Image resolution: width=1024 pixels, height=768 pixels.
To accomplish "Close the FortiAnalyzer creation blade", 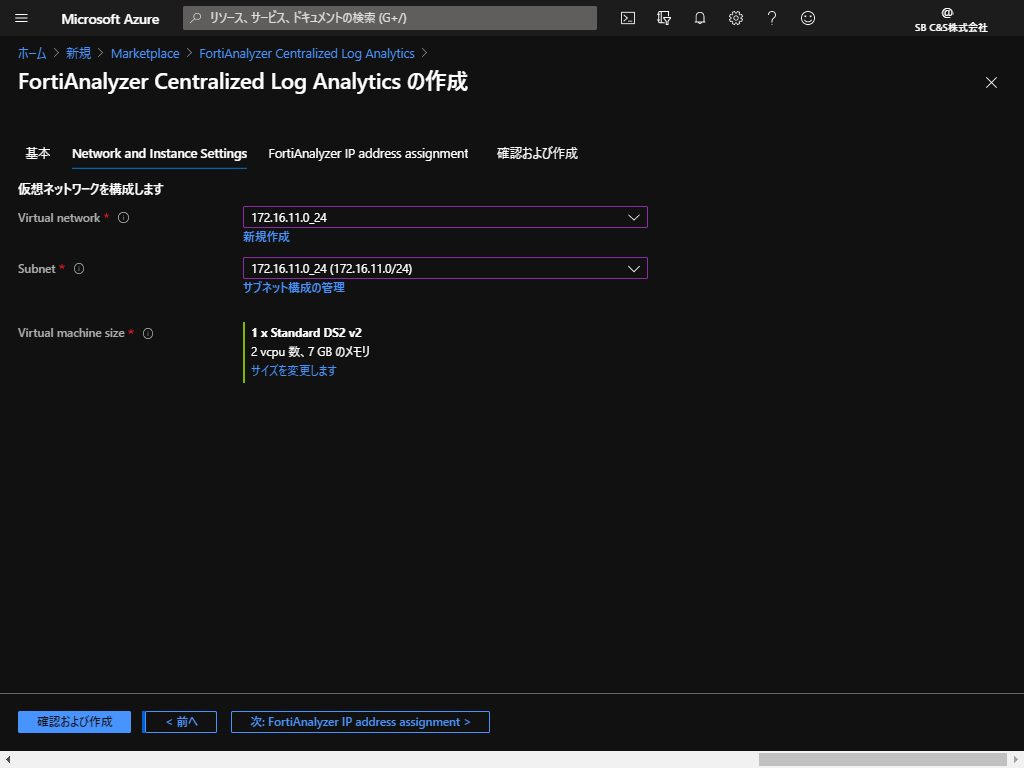I will coord(991,83).
